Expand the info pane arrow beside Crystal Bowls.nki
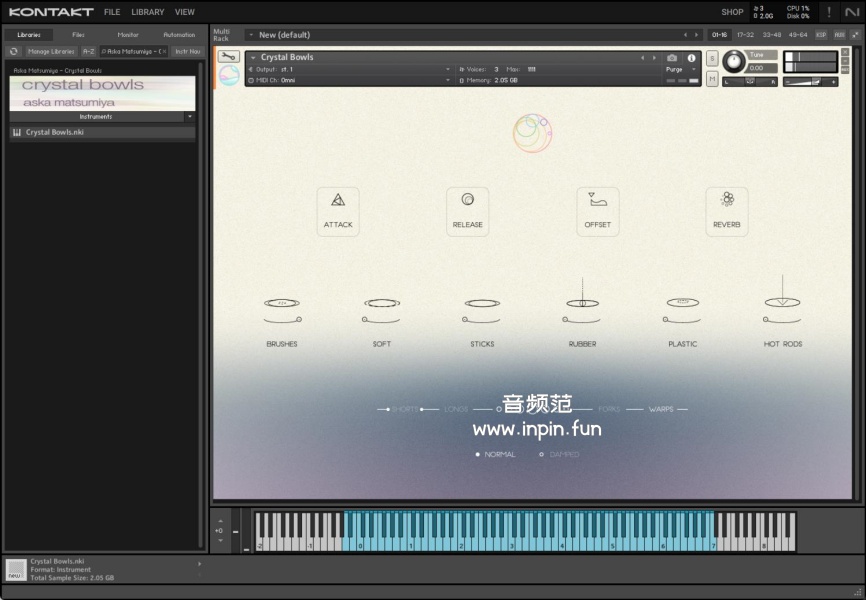The width and height of the screenshot is (866, 600). [x=199, y=564]
